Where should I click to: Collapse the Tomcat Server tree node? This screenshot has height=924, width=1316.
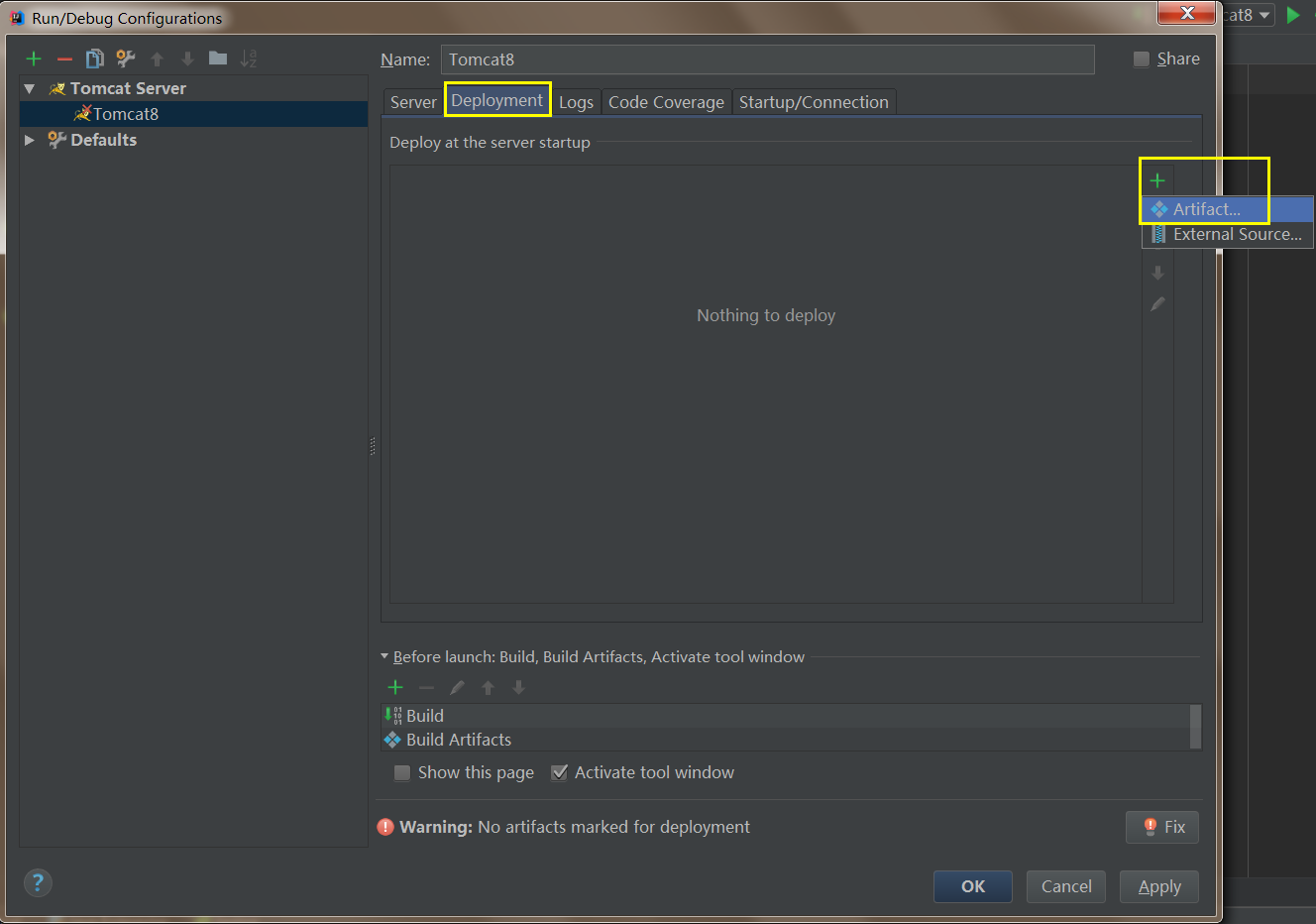(x=29, y=87)
